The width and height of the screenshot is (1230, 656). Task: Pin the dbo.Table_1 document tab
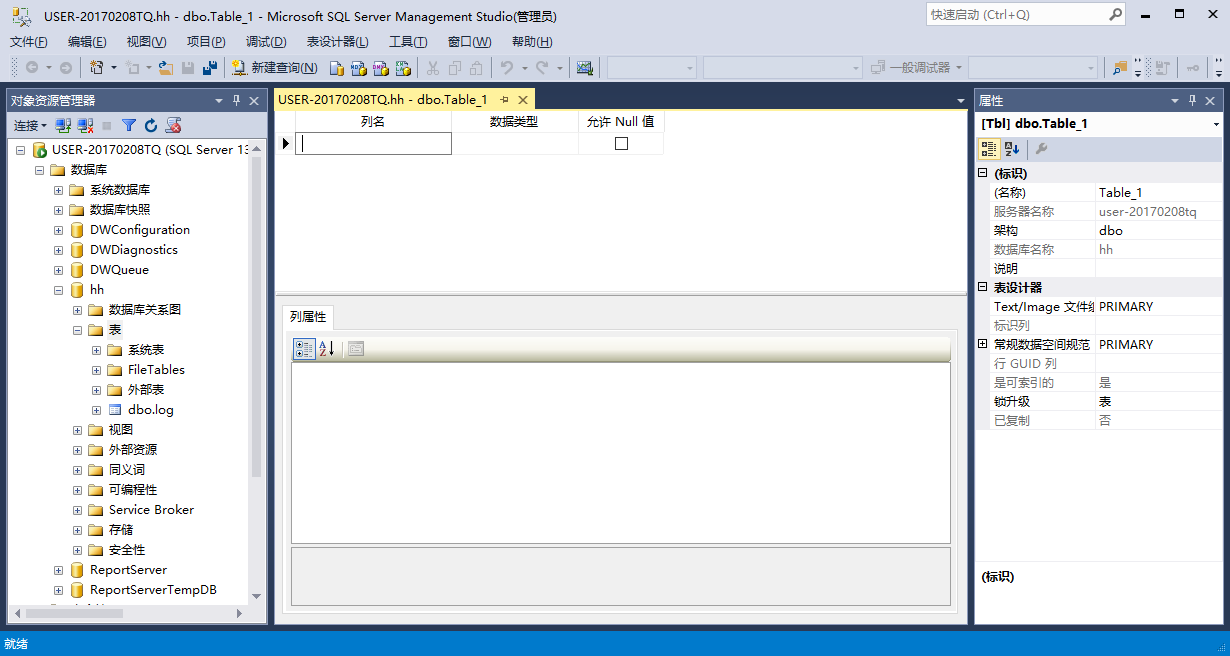504,100
